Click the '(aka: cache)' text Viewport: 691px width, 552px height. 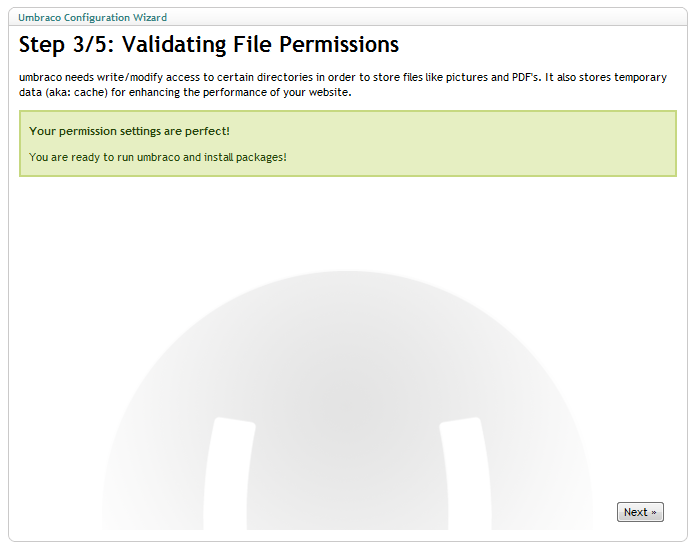pos(76,93)
